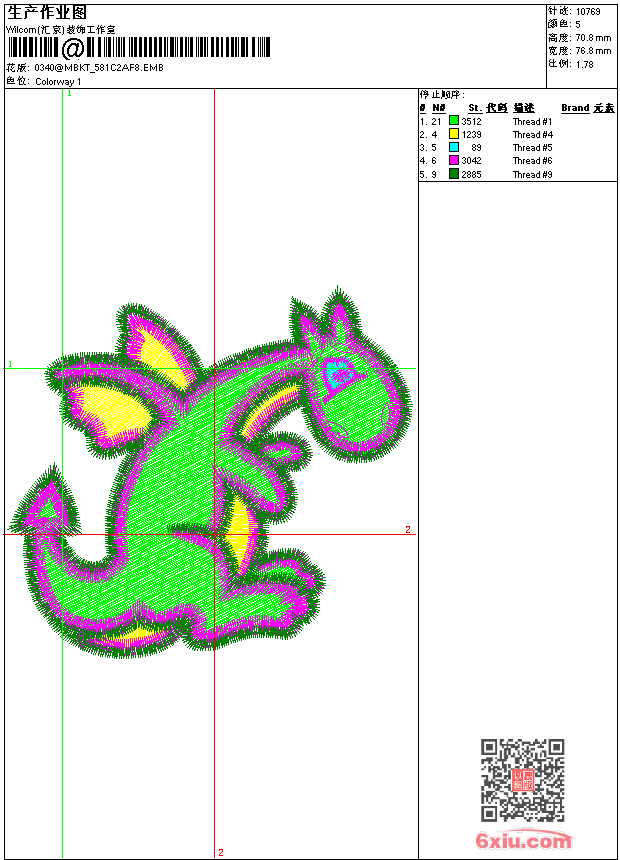
Task: Click the height value 70.8 mm
Action: [x=593, y=38]
